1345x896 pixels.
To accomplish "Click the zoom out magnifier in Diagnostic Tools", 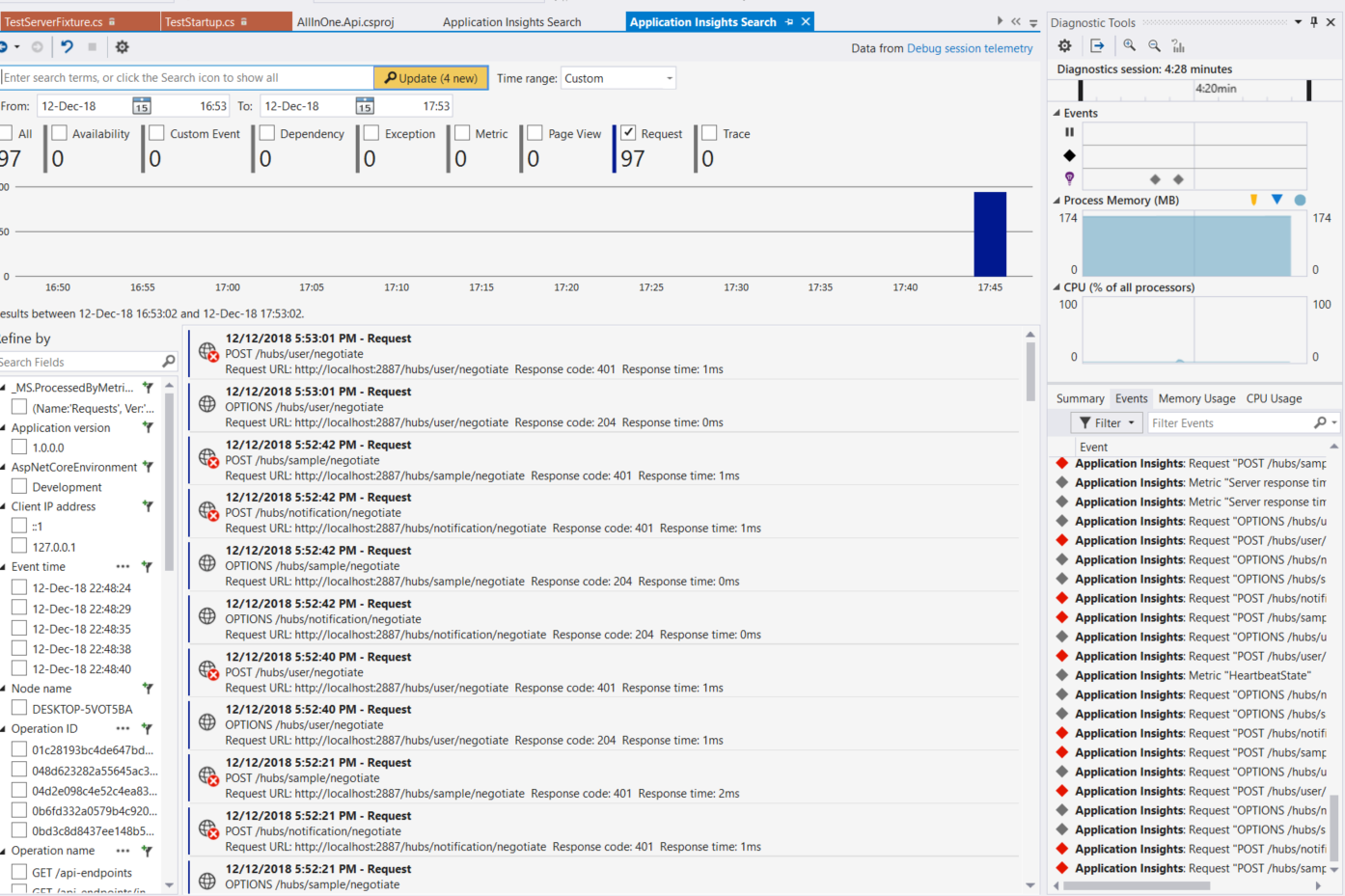I will tap(1154, 45).
